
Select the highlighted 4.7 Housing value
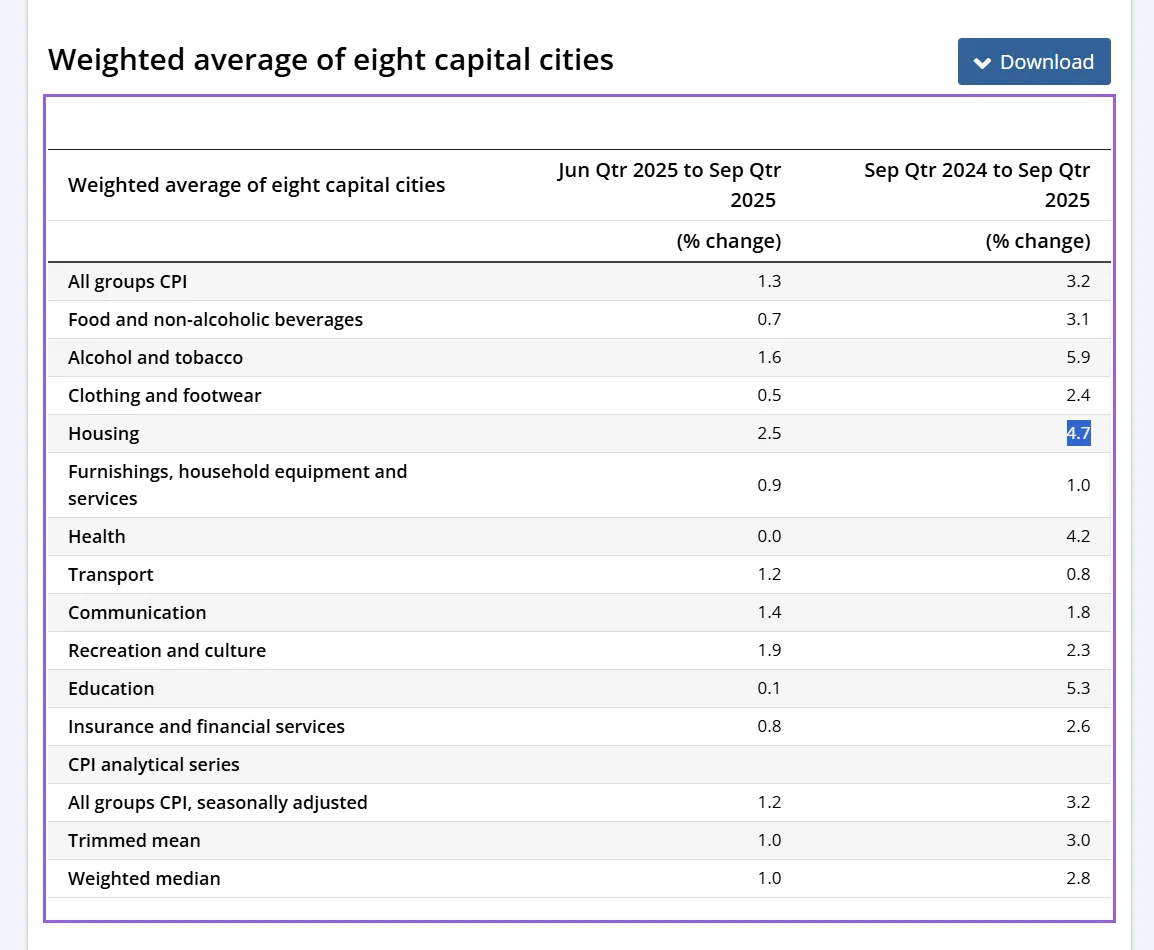(1077, 434)
